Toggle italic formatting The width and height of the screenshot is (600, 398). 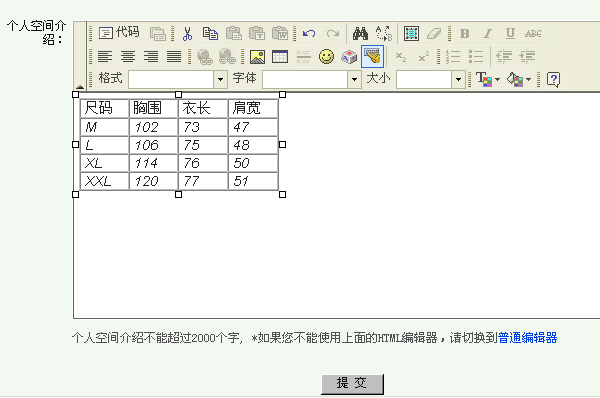487,34
